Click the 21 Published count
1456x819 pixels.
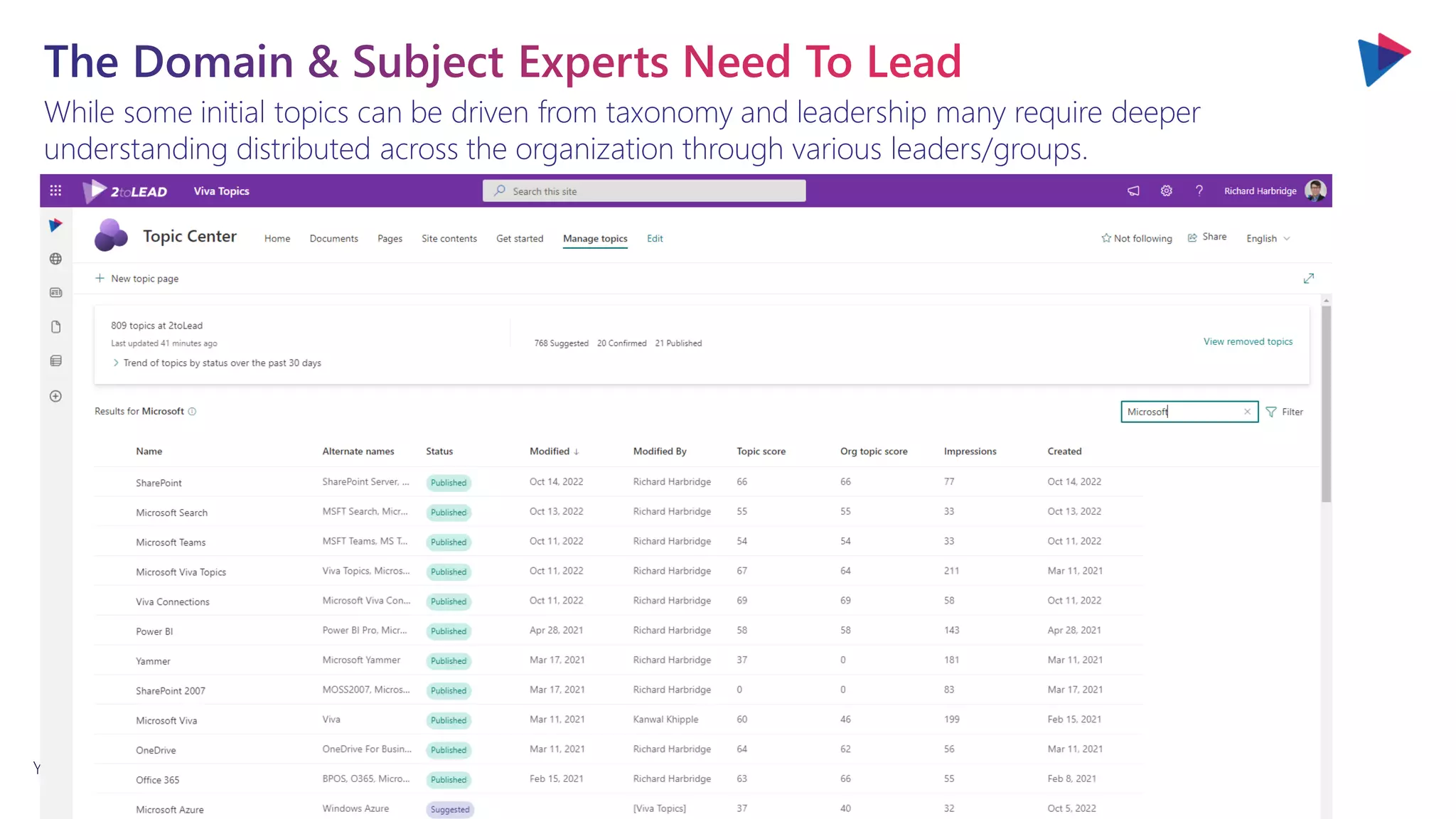click(678, 343)
